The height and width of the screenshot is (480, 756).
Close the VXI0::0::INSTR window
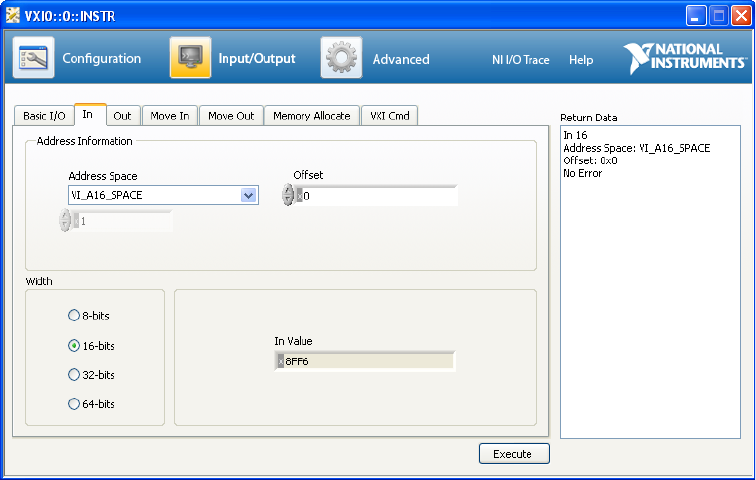(741, 15)
